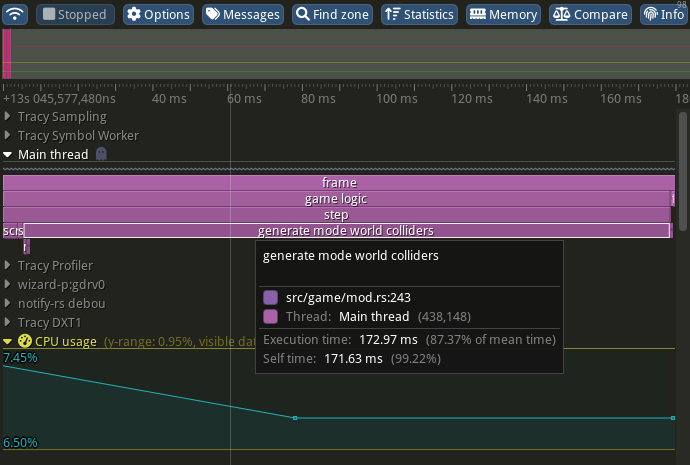
Task: Click the +13s 045,577,480ns timestamp
Action: click(59, 99)
